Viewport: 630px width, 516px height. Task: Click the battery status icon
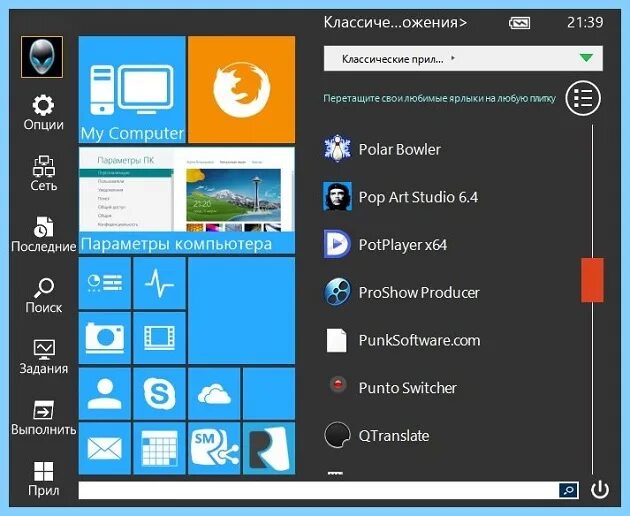pyautogui.click(x=519, y=23)
